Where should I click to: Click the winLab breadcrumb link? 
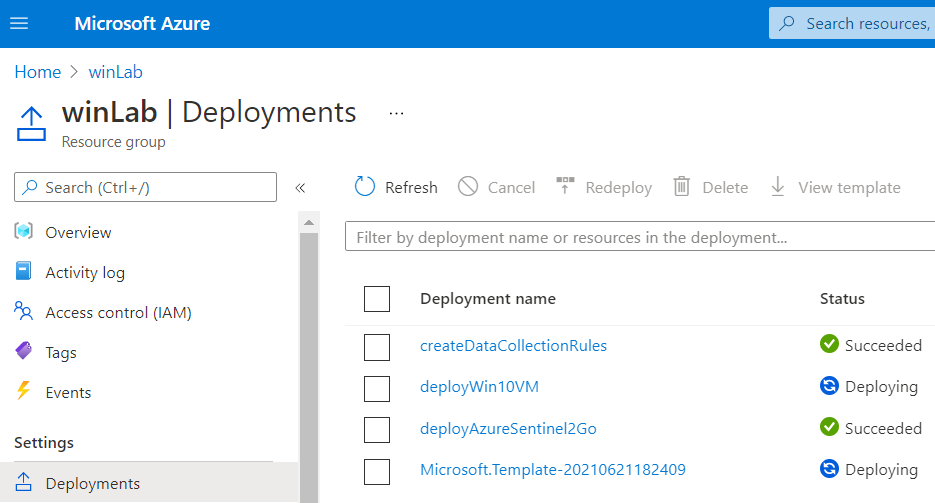[116, 72]
